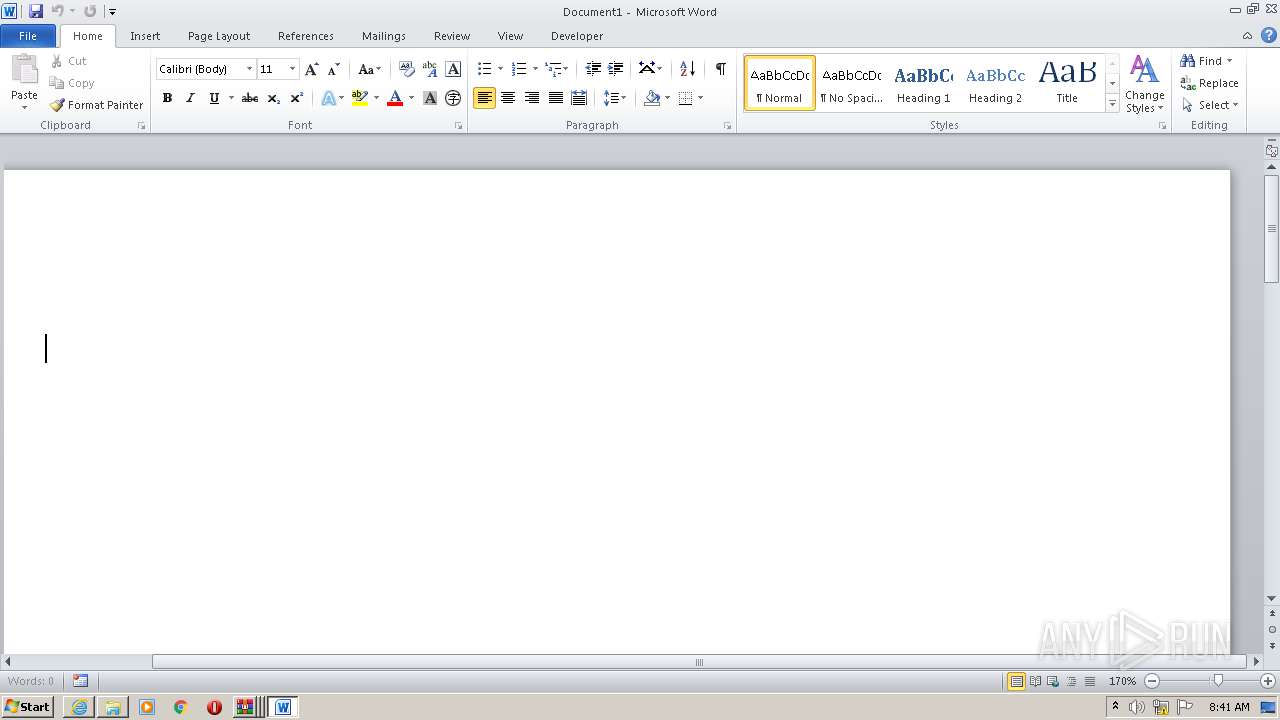Click the Subscript button
The image size is (1280, 720).
click(x=273, y=98)
